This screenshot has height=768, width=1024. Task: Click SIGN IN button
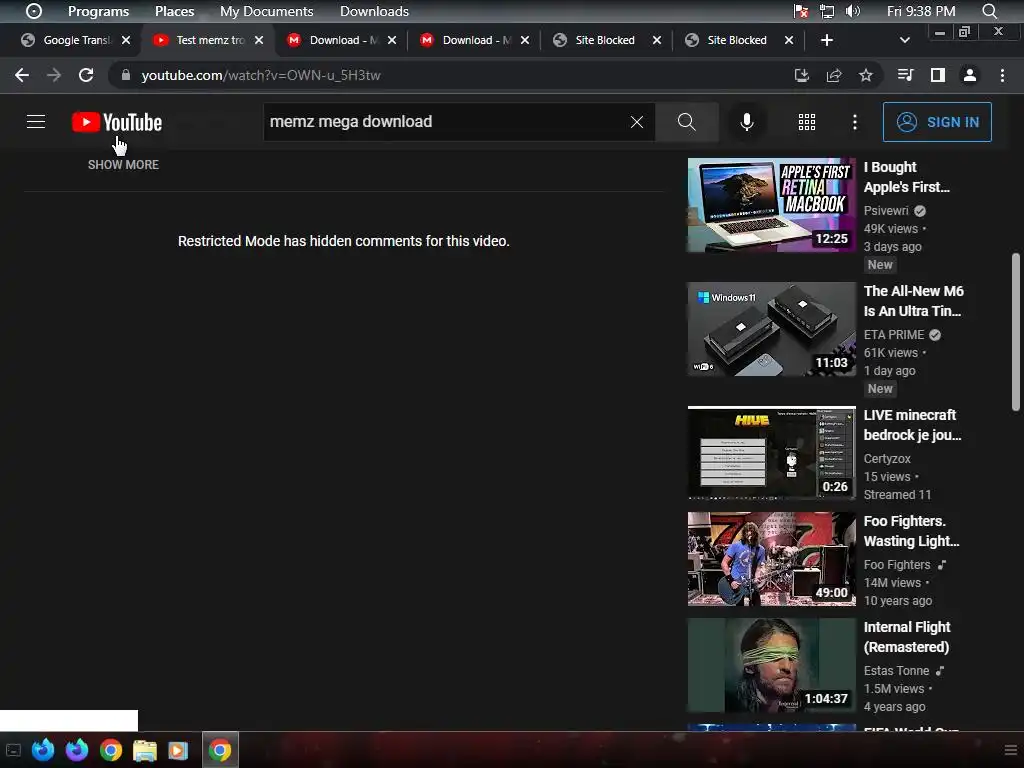pyautogui.click(x=936, y=121)
